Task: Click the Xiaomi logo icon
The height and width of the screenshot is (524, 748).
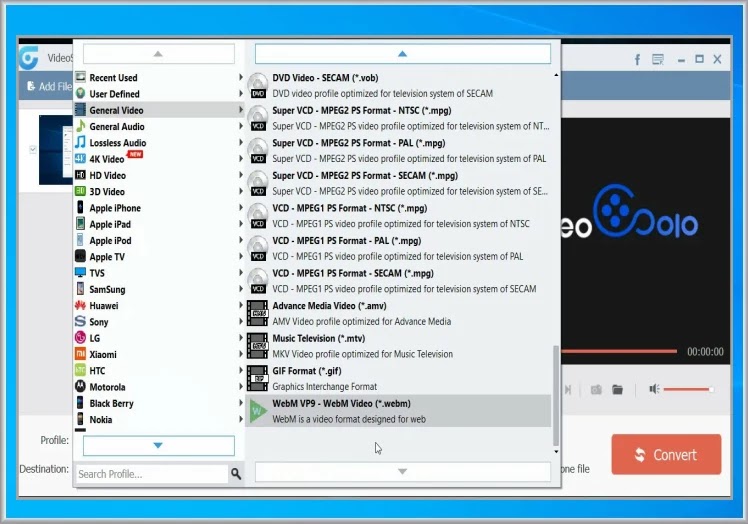Action: point(80,354)
